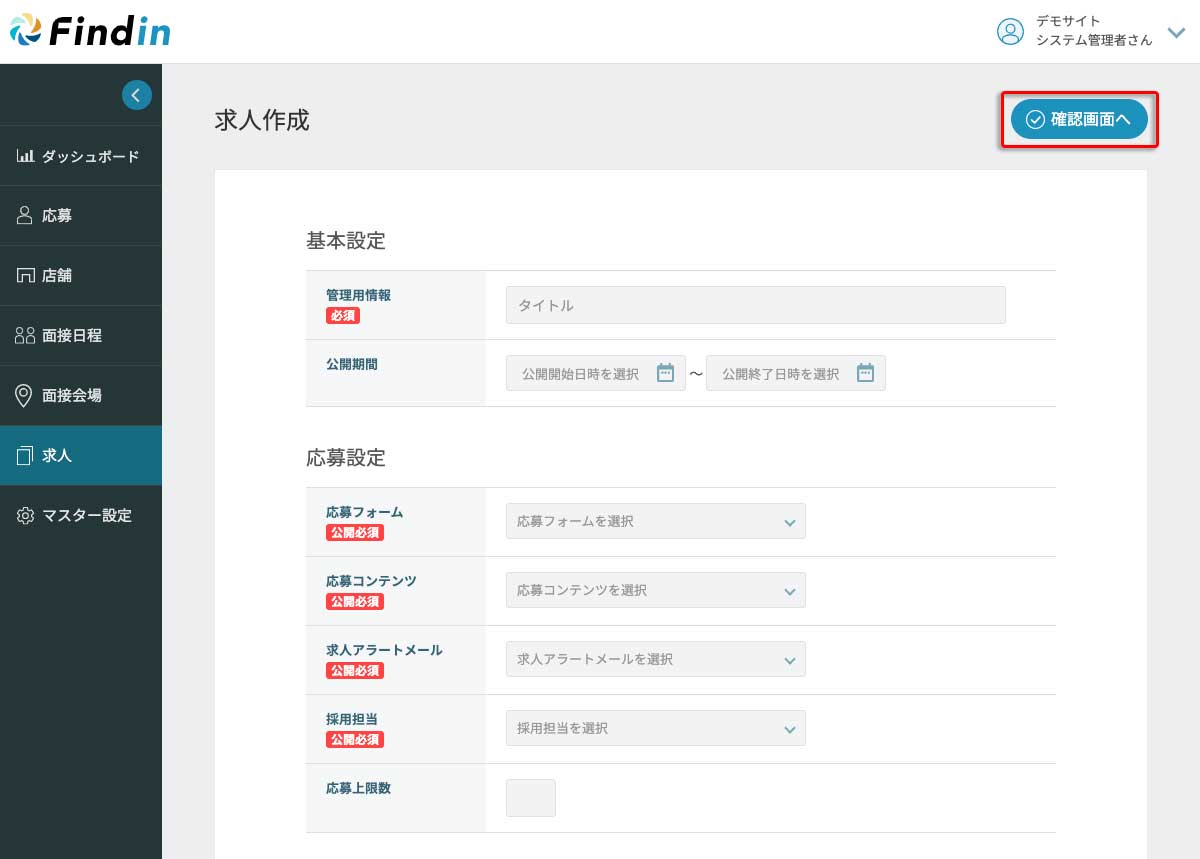This screenshot has width=1200, height=859.
Task: Go to 応募 in the sidebar
Action: tap(57, 216)
